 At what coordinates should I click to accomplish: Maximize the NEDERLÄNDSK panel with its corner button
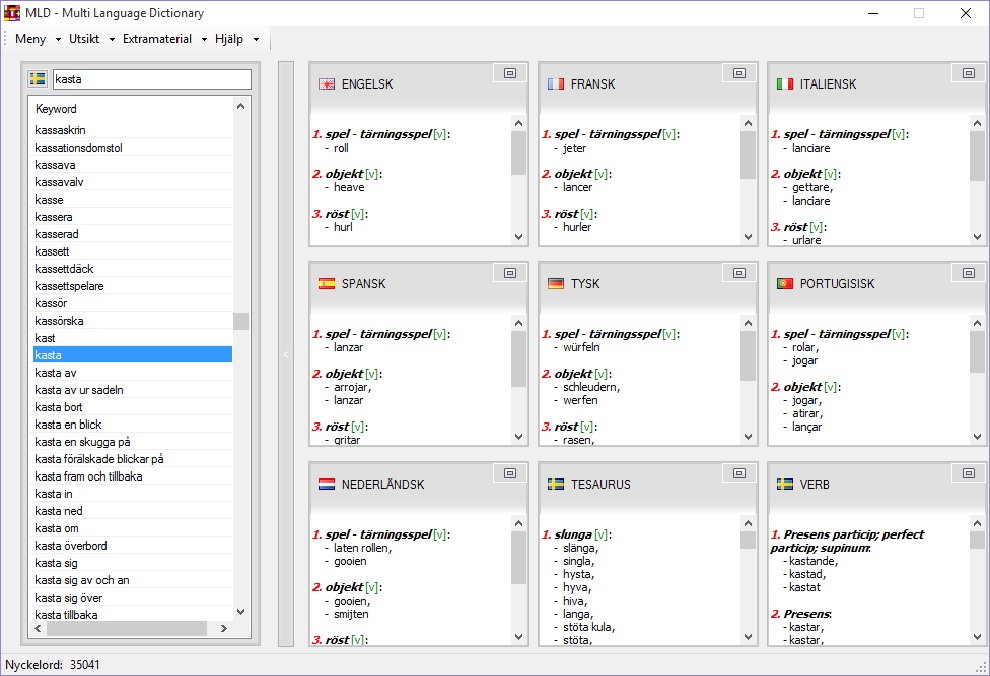tap(510, 473)
